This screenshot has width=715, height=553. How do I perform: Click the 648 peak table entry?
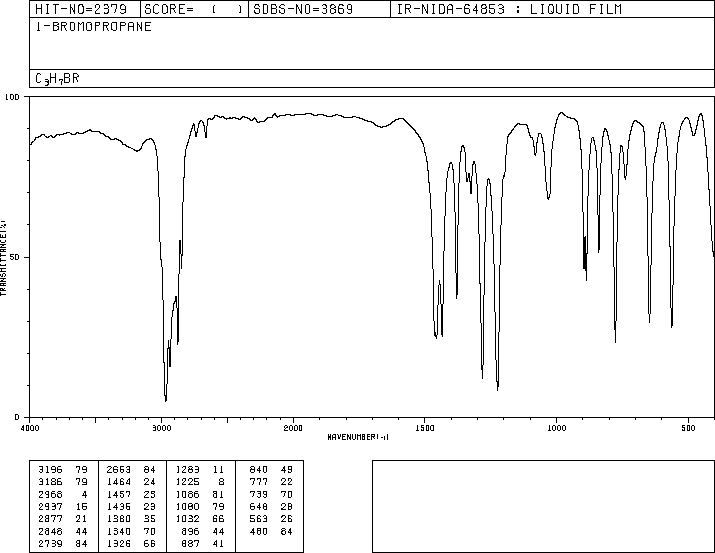(271, 506)
